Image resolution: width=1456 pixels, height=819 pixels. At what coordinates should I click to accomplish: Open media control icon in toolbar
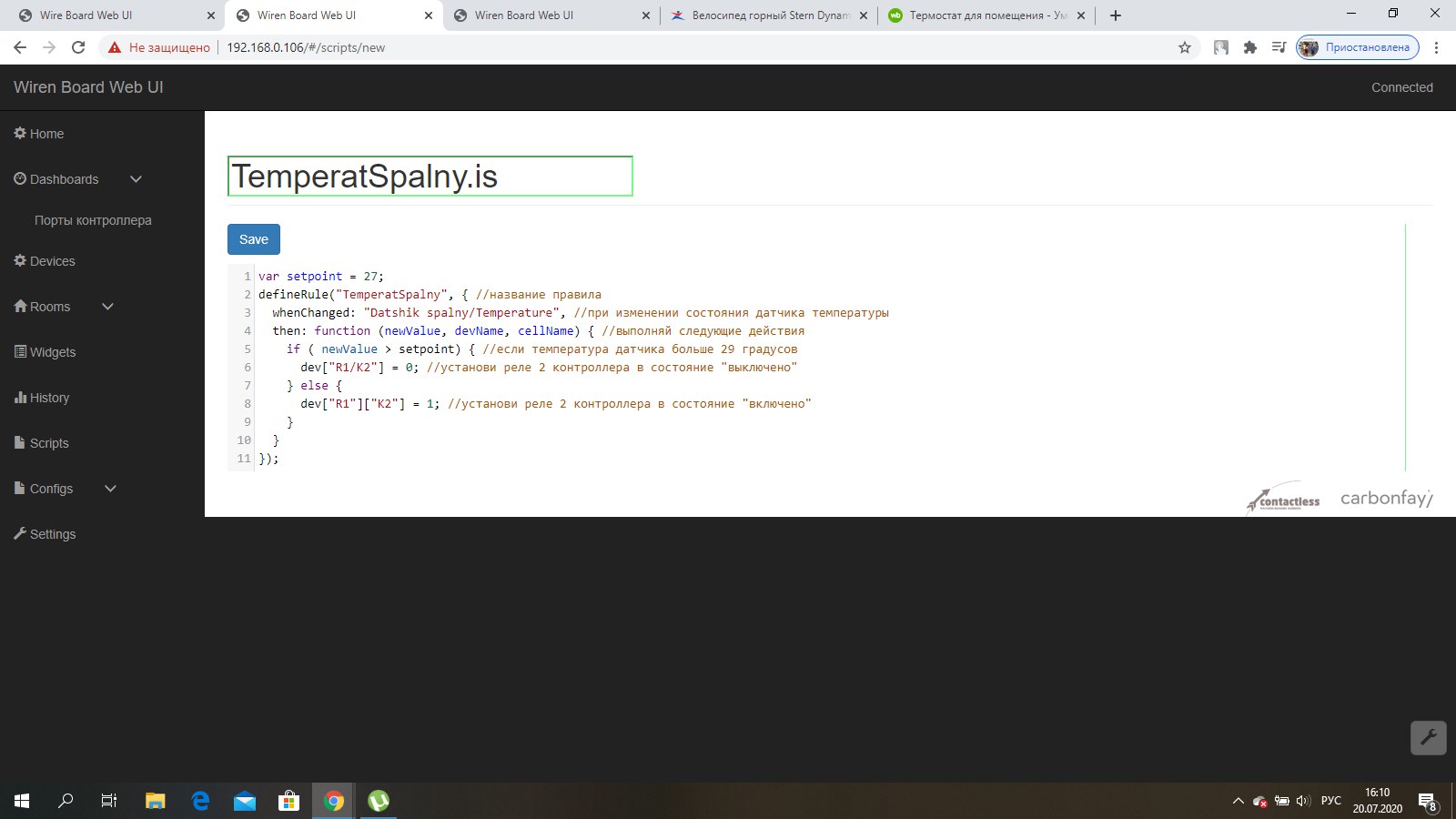click(1279, 47)
